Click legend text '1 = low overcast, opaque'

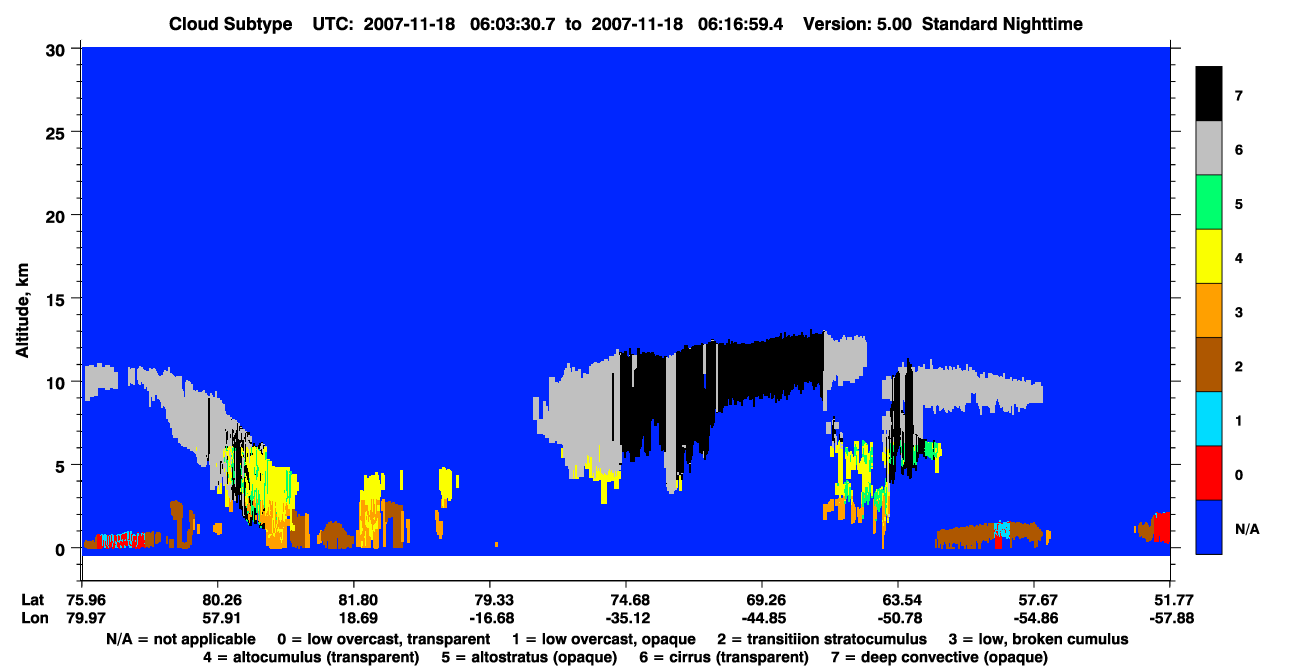pyautogui.click(x=604, y=639)
